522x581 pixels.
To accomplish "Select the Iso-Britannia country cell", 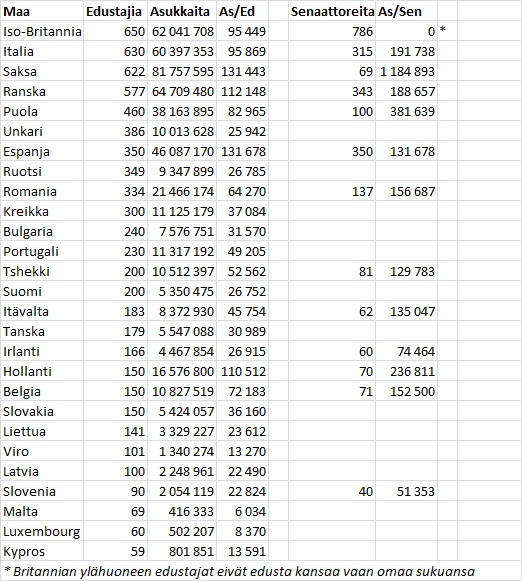I will (42, 31).
